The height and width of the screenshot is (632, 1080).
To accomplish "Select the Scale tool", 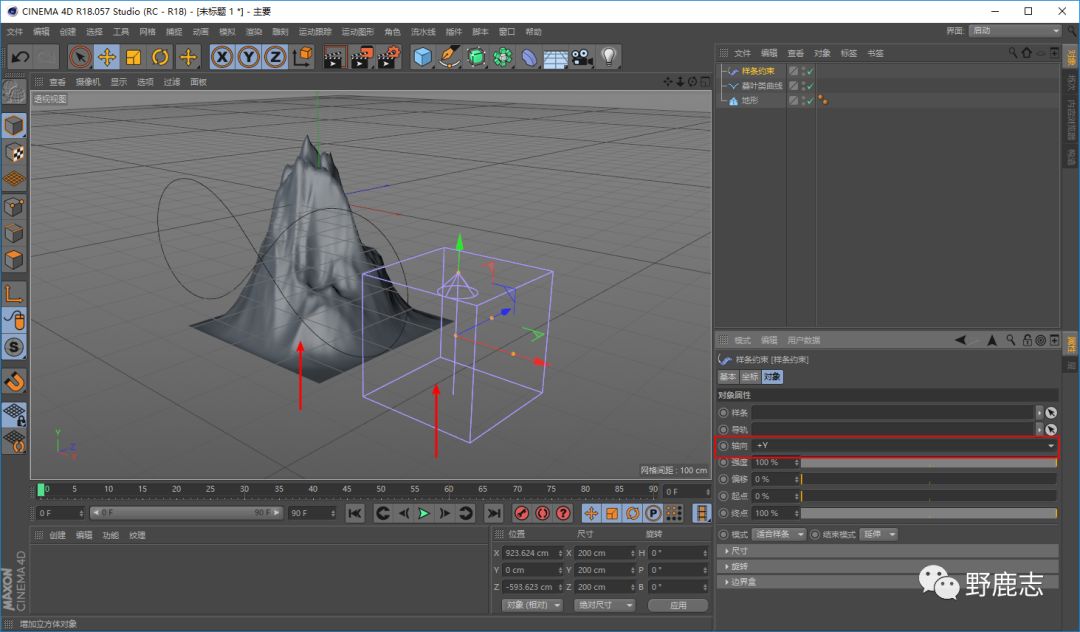I will click(134, 56).
